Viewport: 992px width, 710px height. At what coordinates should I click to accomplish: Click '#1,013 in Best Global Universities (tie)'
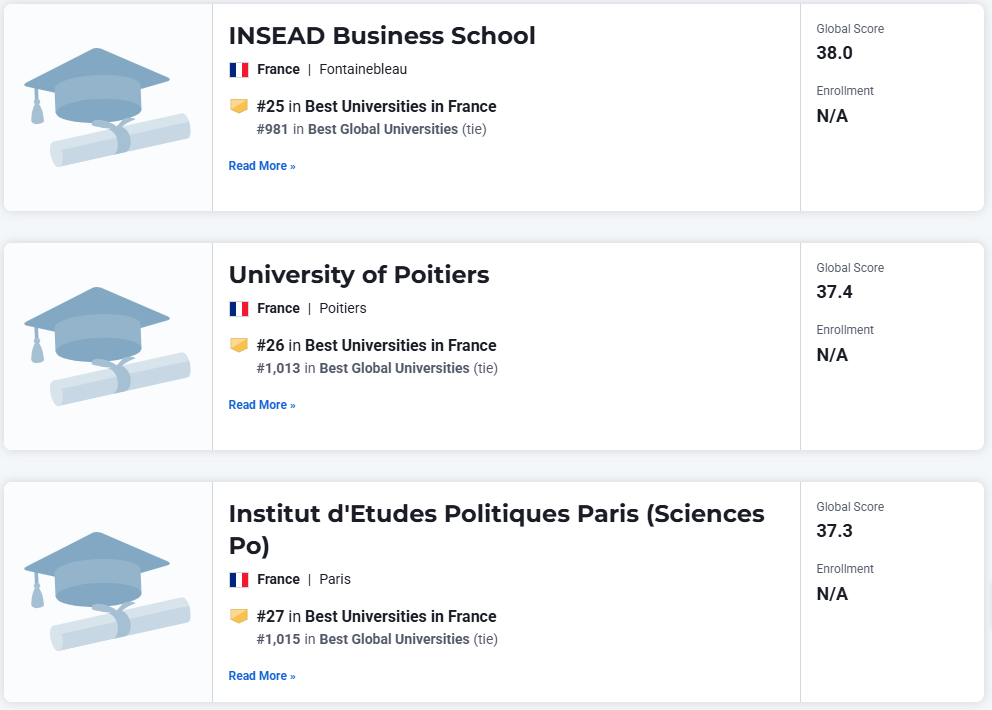click(x=377, y=368)
